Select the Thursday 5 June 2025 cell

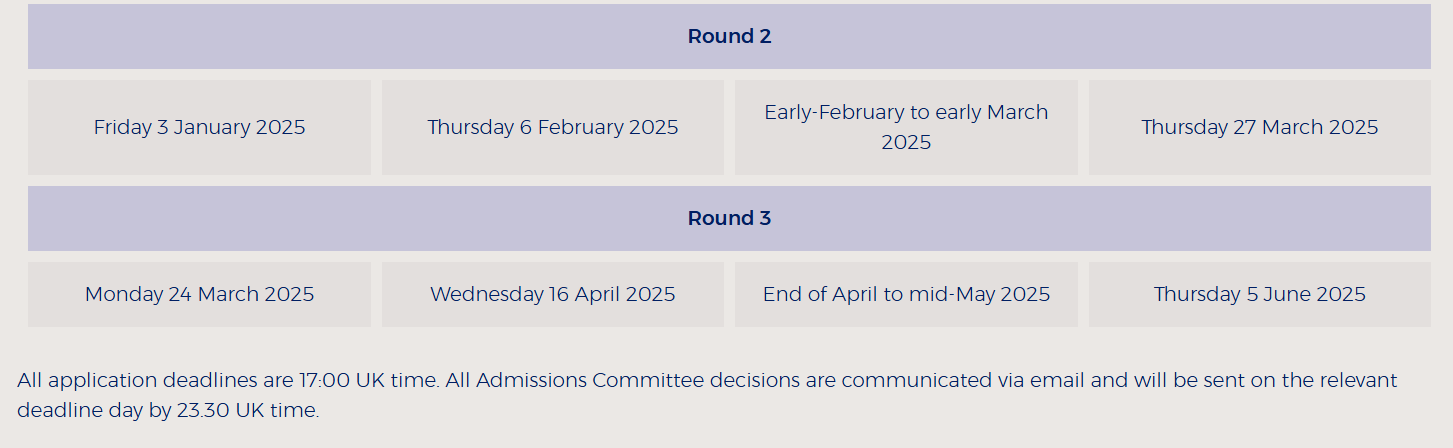1259,295
